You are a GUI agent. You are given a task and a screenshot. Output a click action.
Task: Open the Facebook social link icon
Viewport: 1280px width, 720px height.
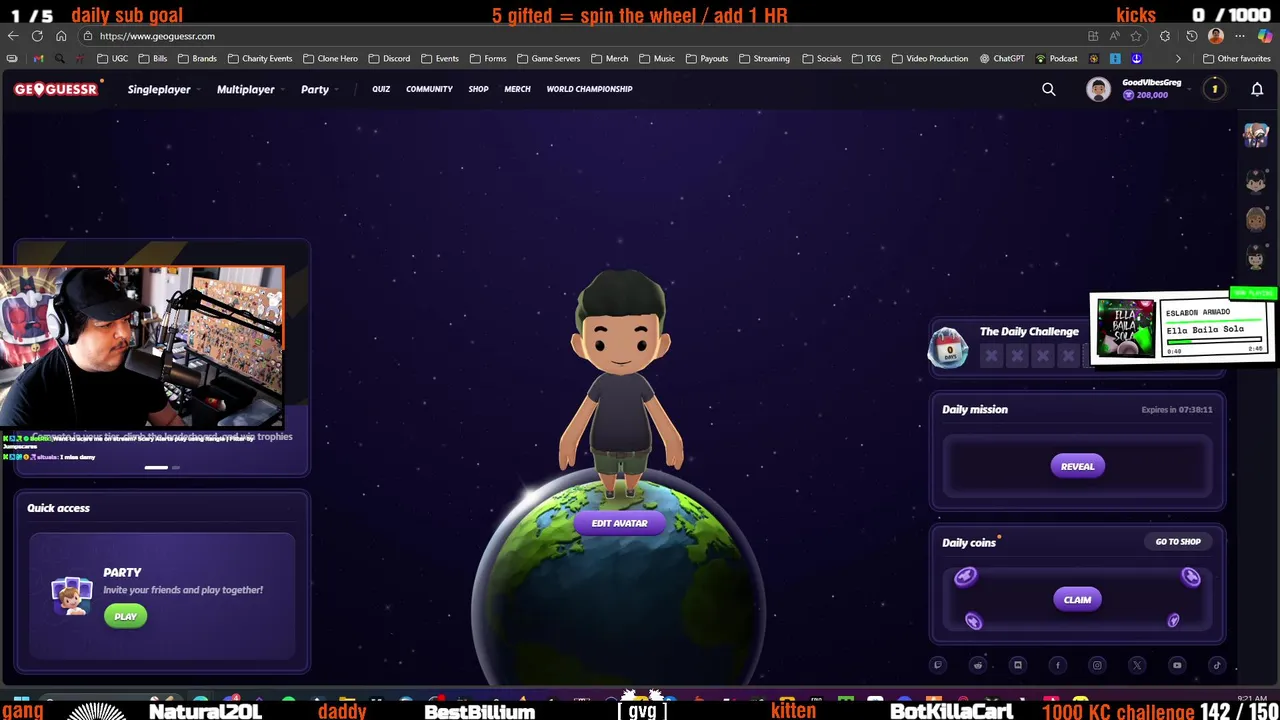tap(1058, 665)
